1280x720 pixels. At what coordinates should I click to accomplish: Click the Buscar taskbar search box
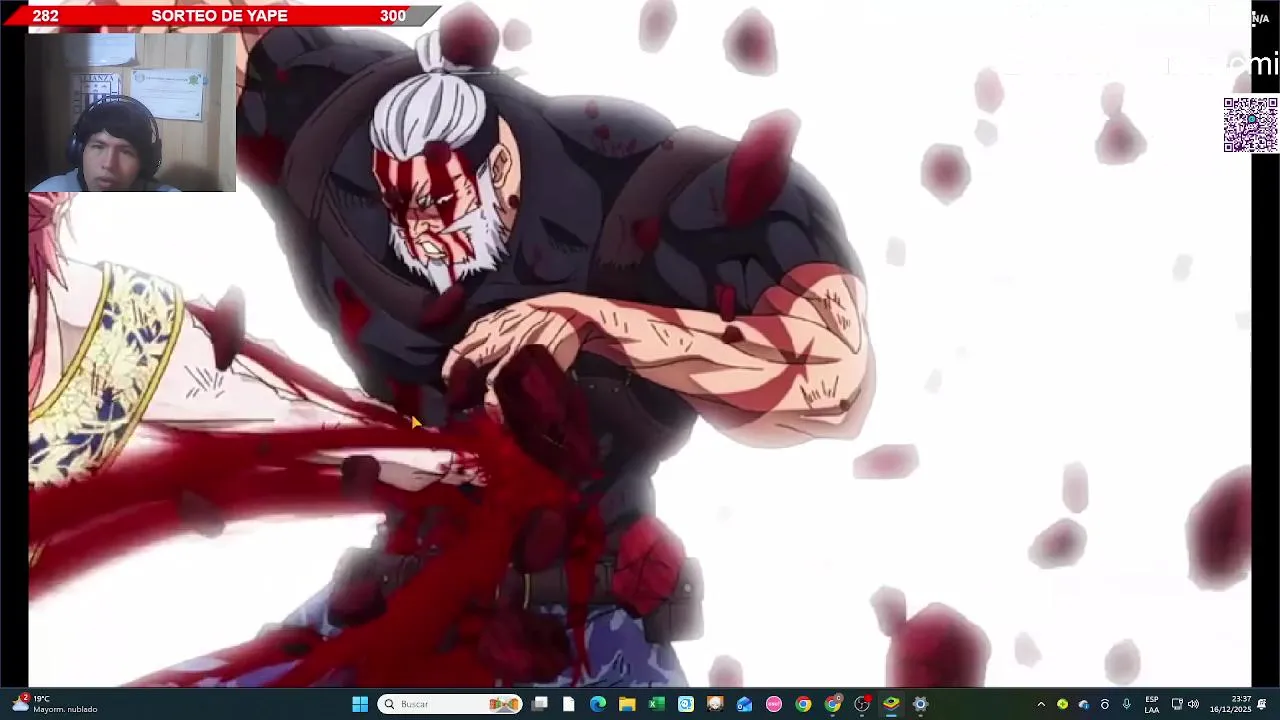[x=450, y=704]
